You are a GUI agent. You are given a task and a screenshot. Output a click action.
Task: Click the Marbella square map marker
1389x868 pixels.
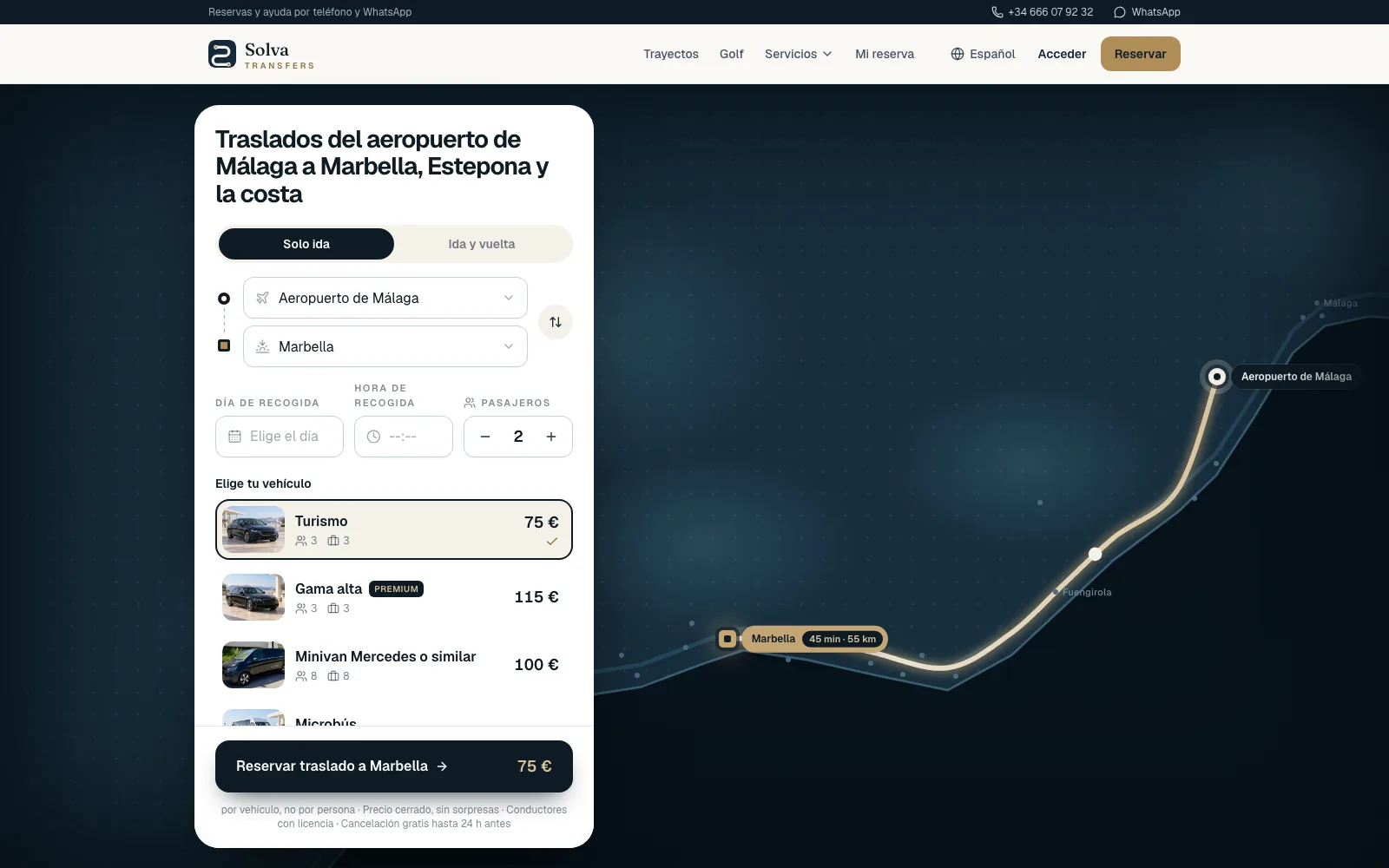pyautogui.click(x=727, y=639)
